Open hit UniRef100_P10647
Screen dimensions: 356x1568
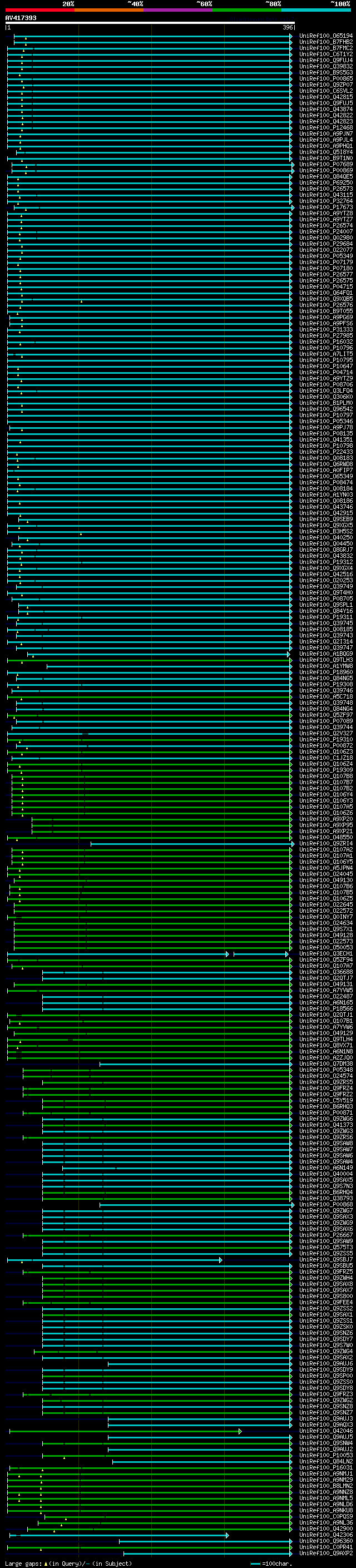click(x=325, y=366)
